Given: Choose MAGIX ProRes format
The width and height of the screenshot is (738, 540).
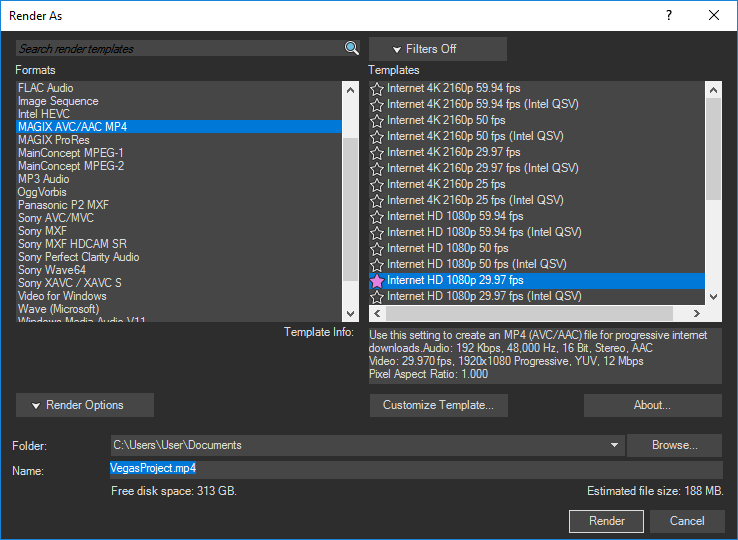Looking at the screenshot, I should click(179, 140).
